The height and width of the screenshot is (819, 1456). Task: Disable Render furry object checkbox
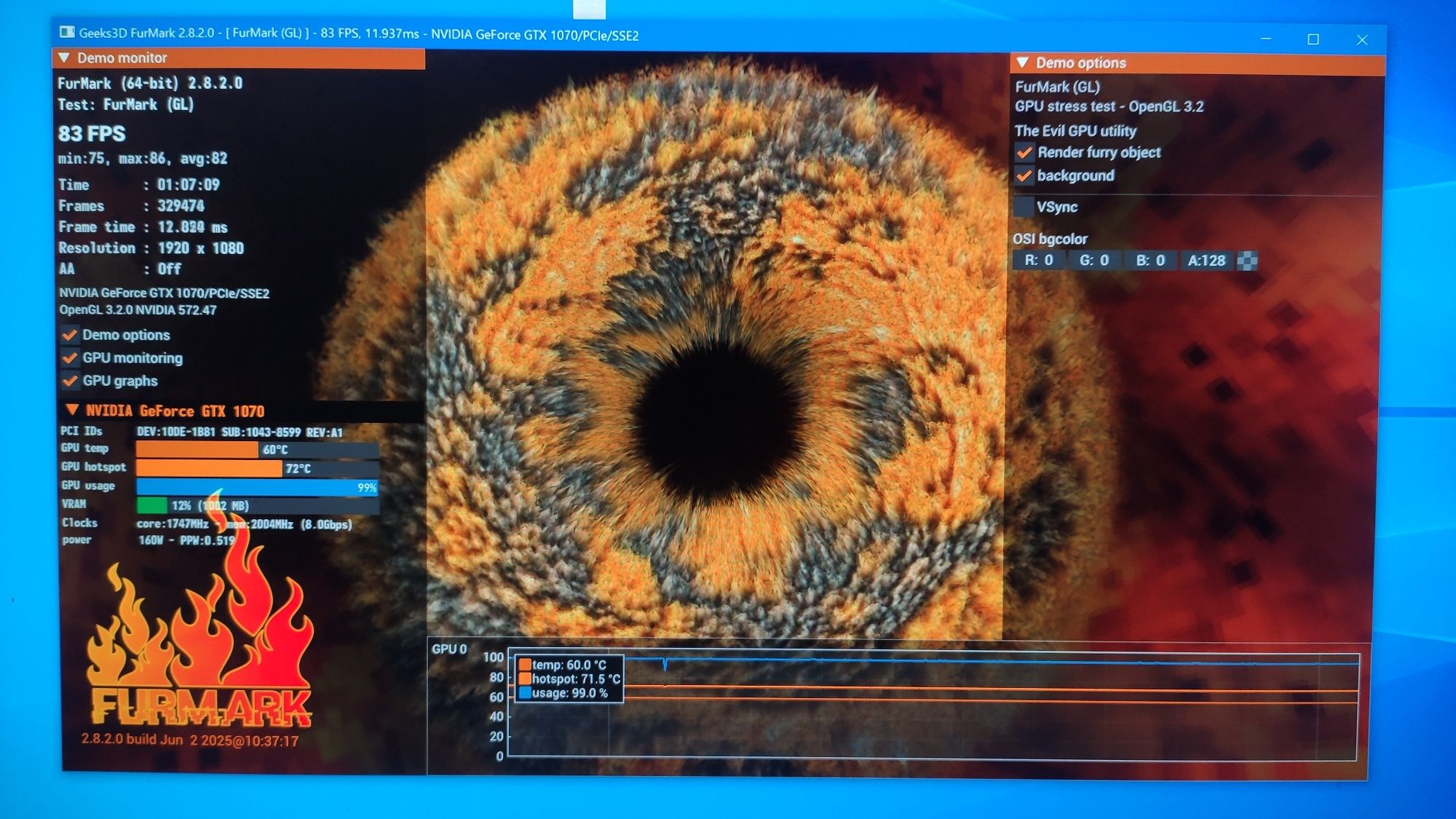point(1024,153)
